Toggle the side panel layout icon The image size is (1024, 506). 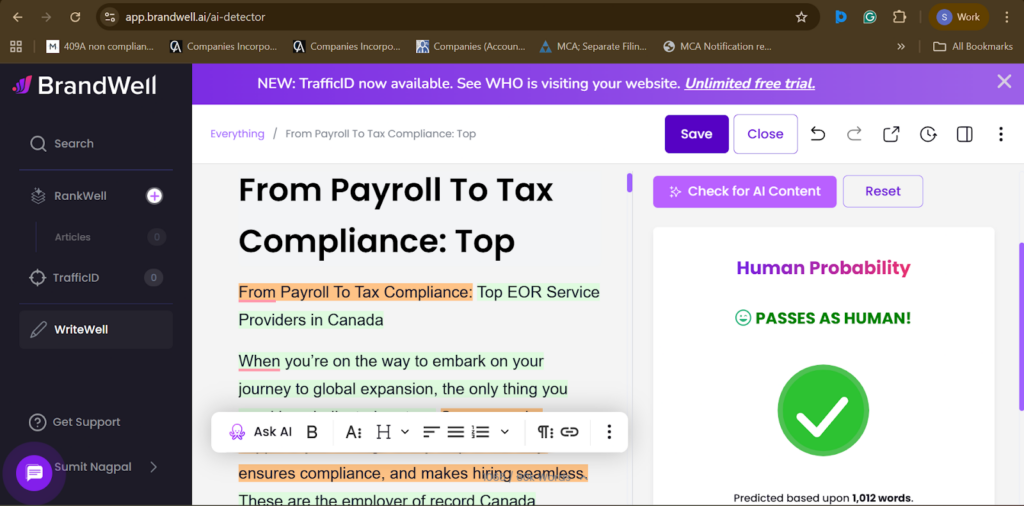[x=965, y=134]
